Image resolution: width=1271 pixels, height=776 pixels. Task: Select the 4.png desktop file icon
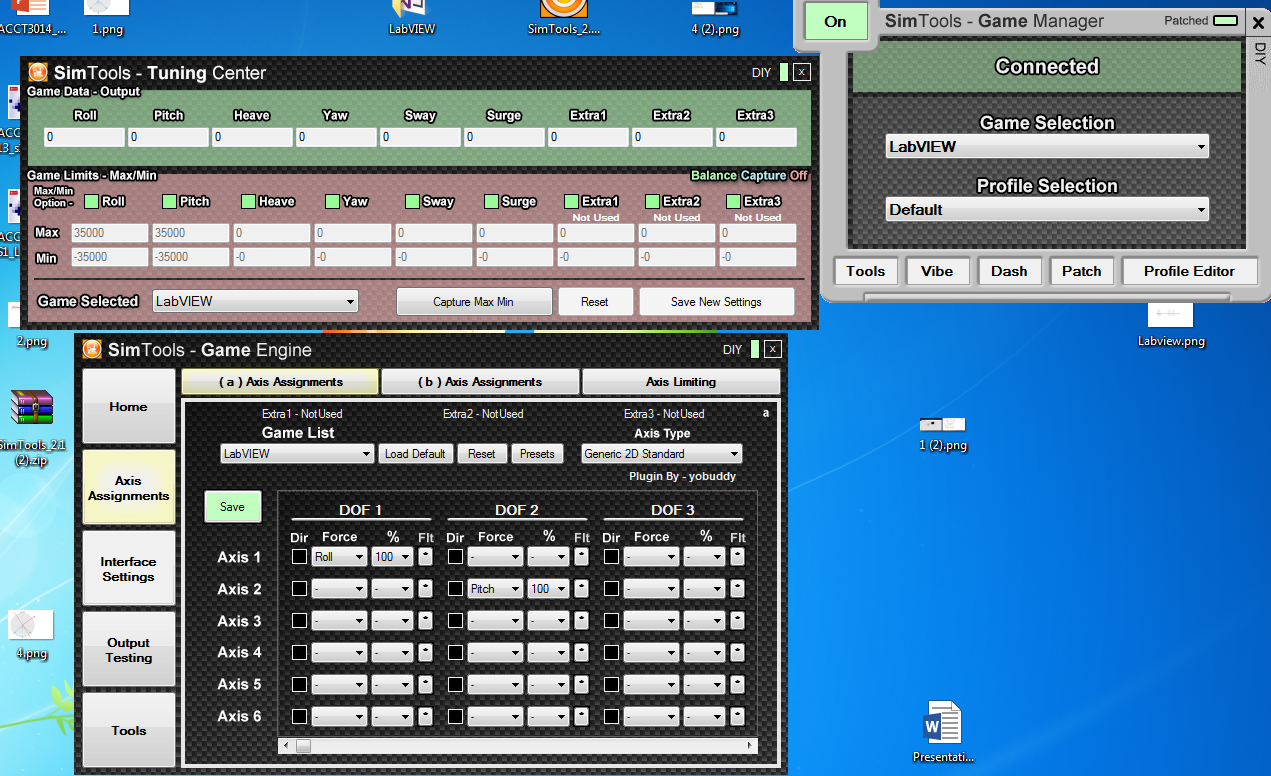31,634
